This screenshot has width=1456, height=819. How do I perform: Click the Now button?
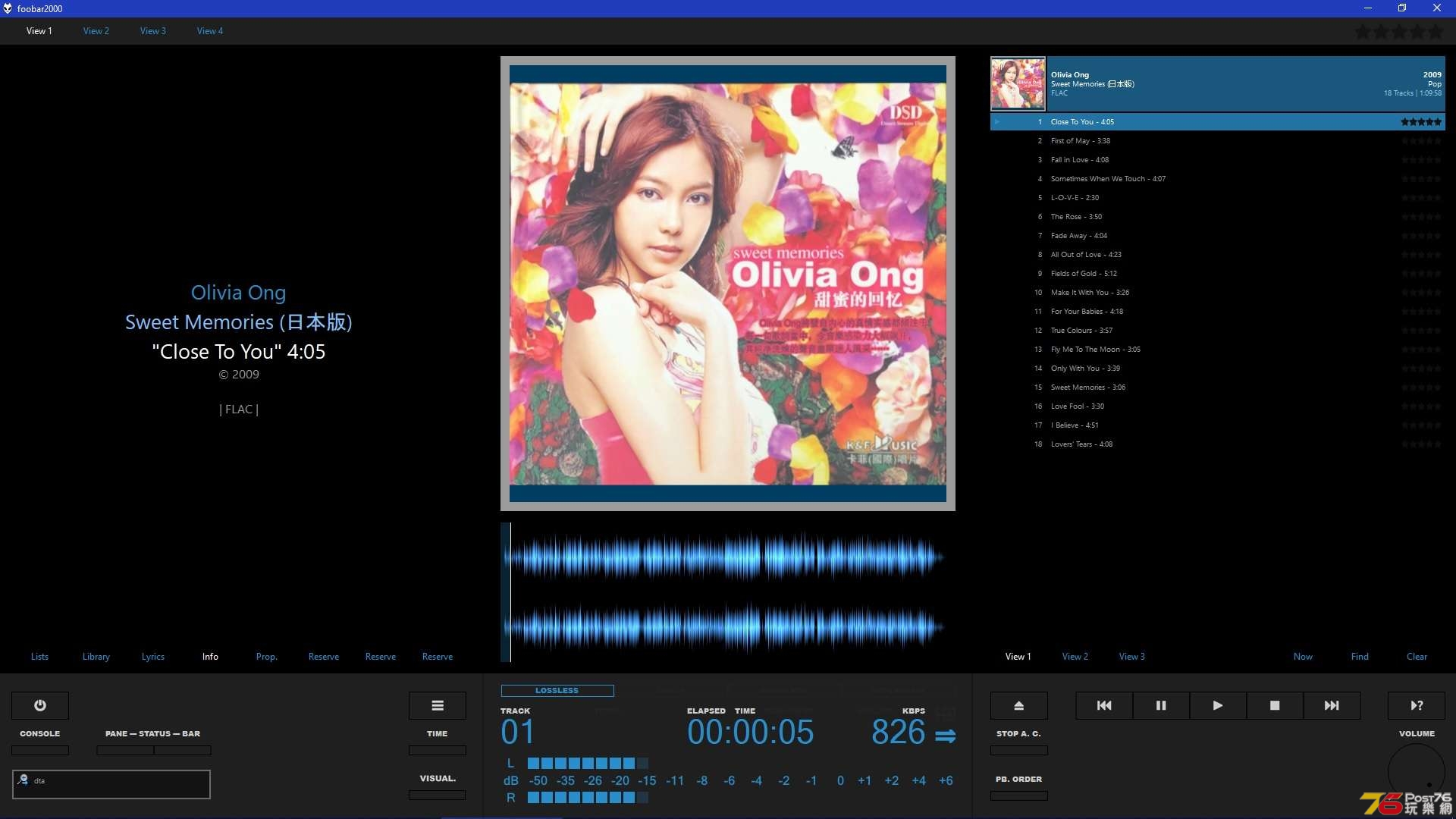tap(1303, 657)
